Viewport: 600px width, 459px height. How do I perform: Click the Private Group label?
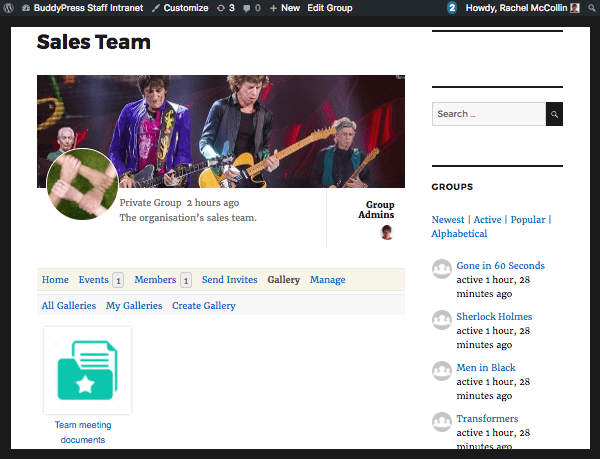[x=150, y=203]
